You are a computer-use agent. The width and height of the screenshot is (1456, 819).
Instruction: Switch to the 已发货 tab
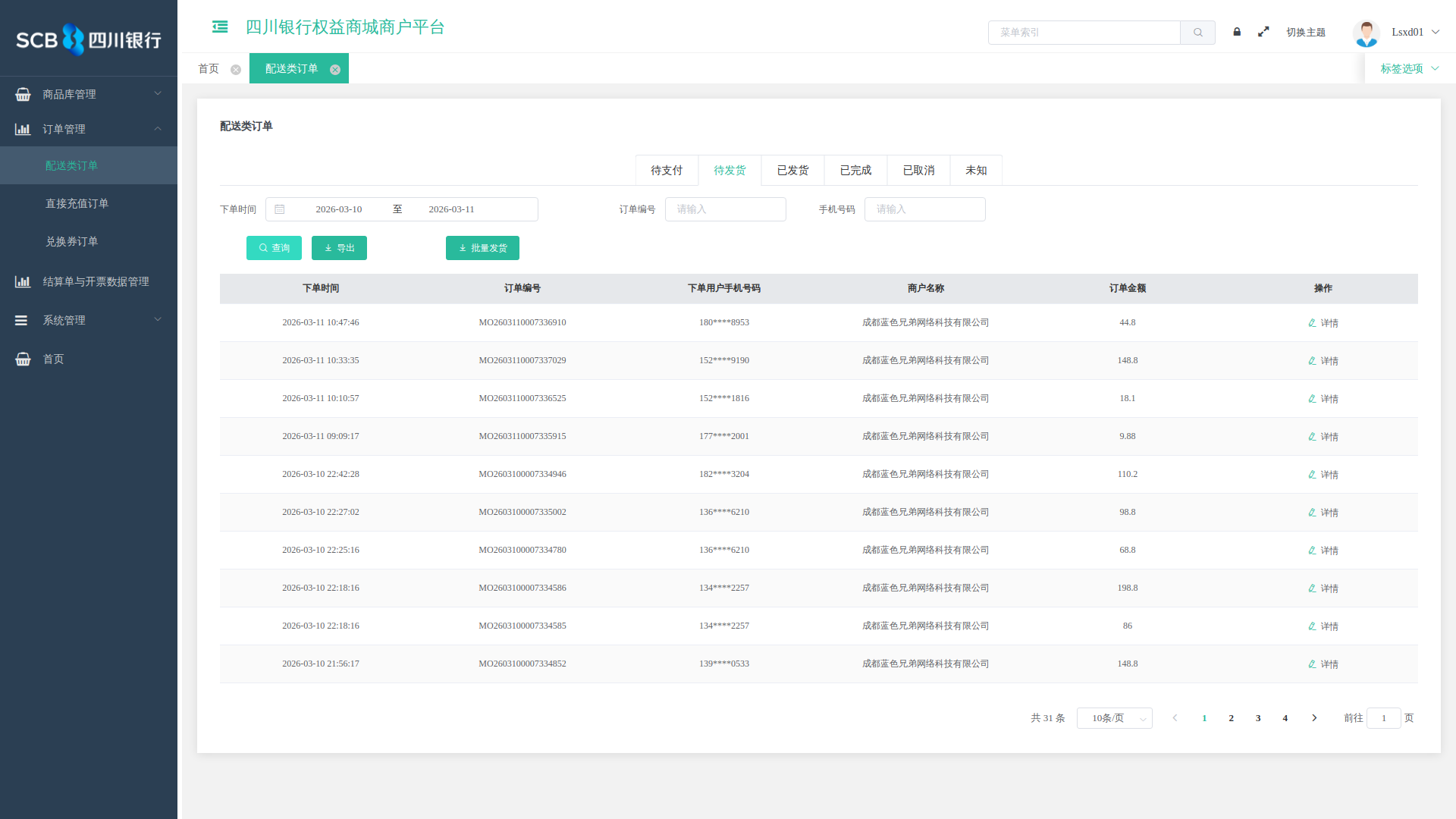[x=792, y=171]
